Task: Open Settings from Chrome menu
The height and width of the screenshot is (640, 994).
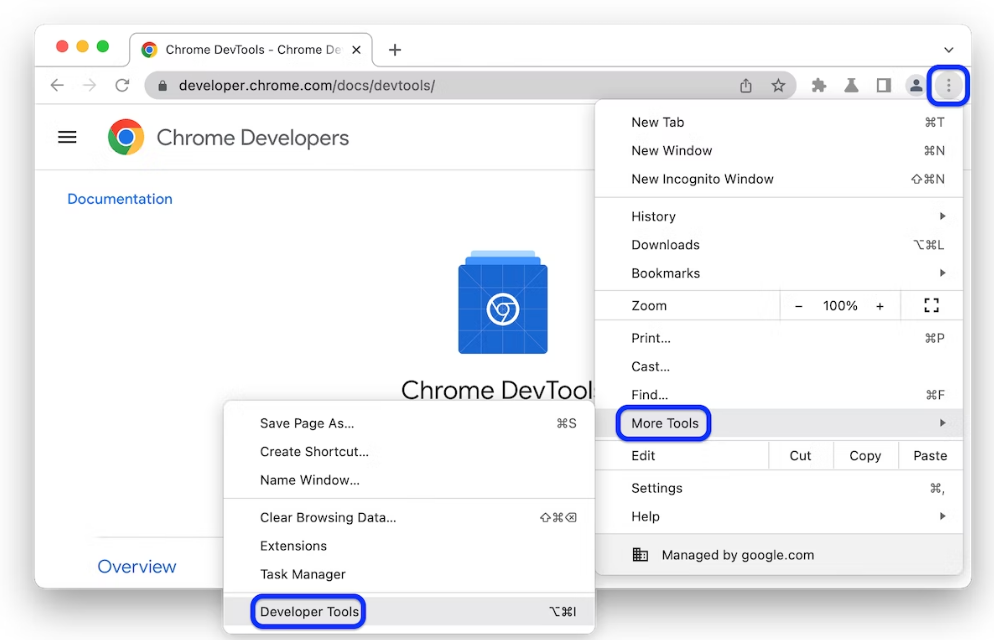Action: (778, 488)
